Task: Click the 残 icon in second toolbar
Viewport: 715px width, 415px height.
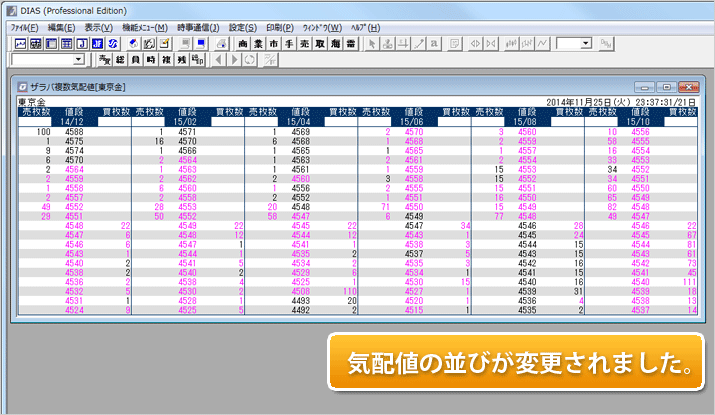Action: pyautogui.click(x=181, y=60)
